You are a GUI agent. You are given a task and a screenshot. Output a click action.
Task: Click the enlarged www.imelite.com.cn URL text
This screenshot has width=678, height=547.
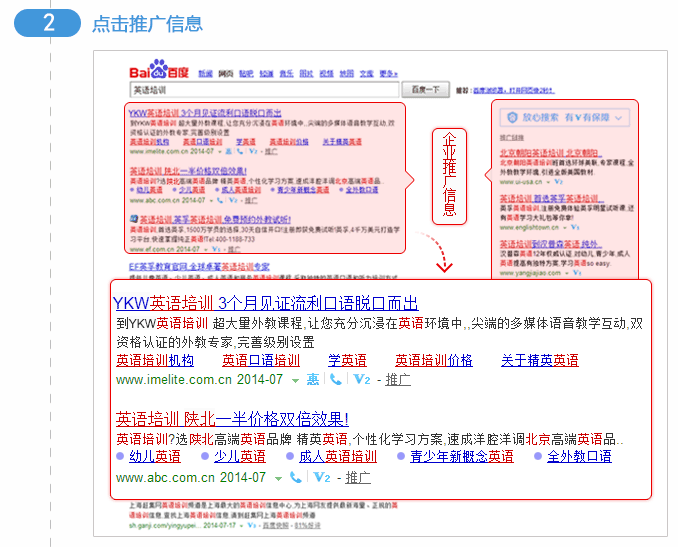coord(174,380)
